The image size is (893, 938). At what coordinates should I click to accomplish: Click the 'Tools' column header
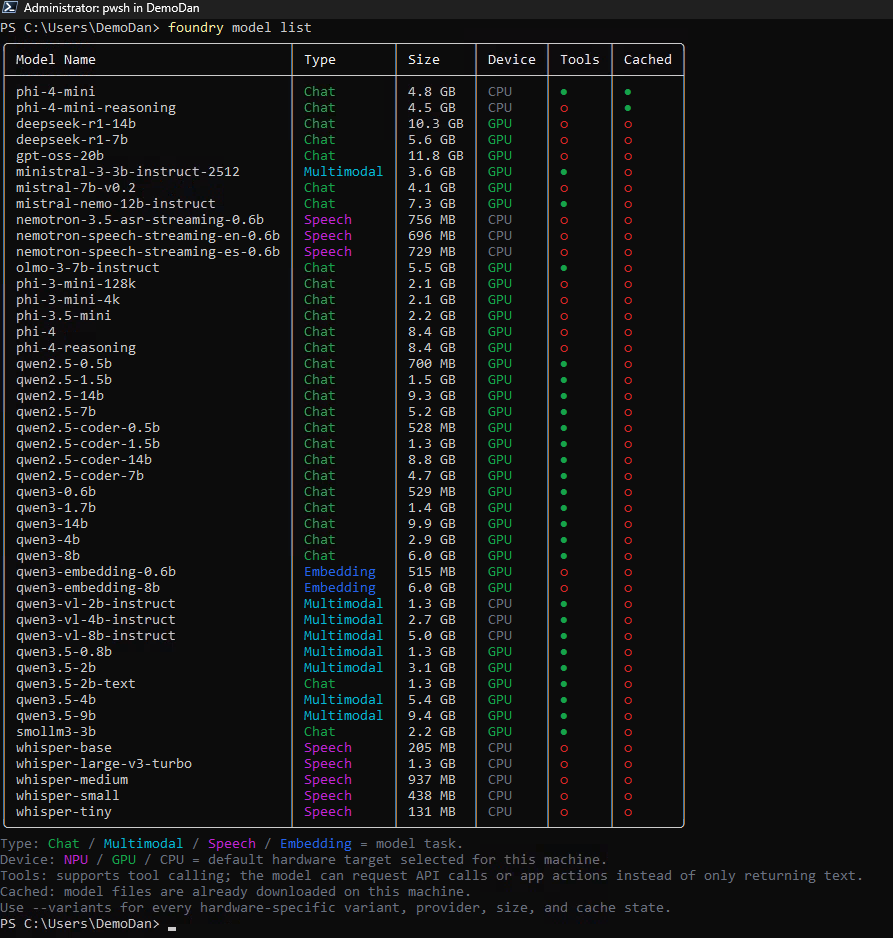pos(580,59)
